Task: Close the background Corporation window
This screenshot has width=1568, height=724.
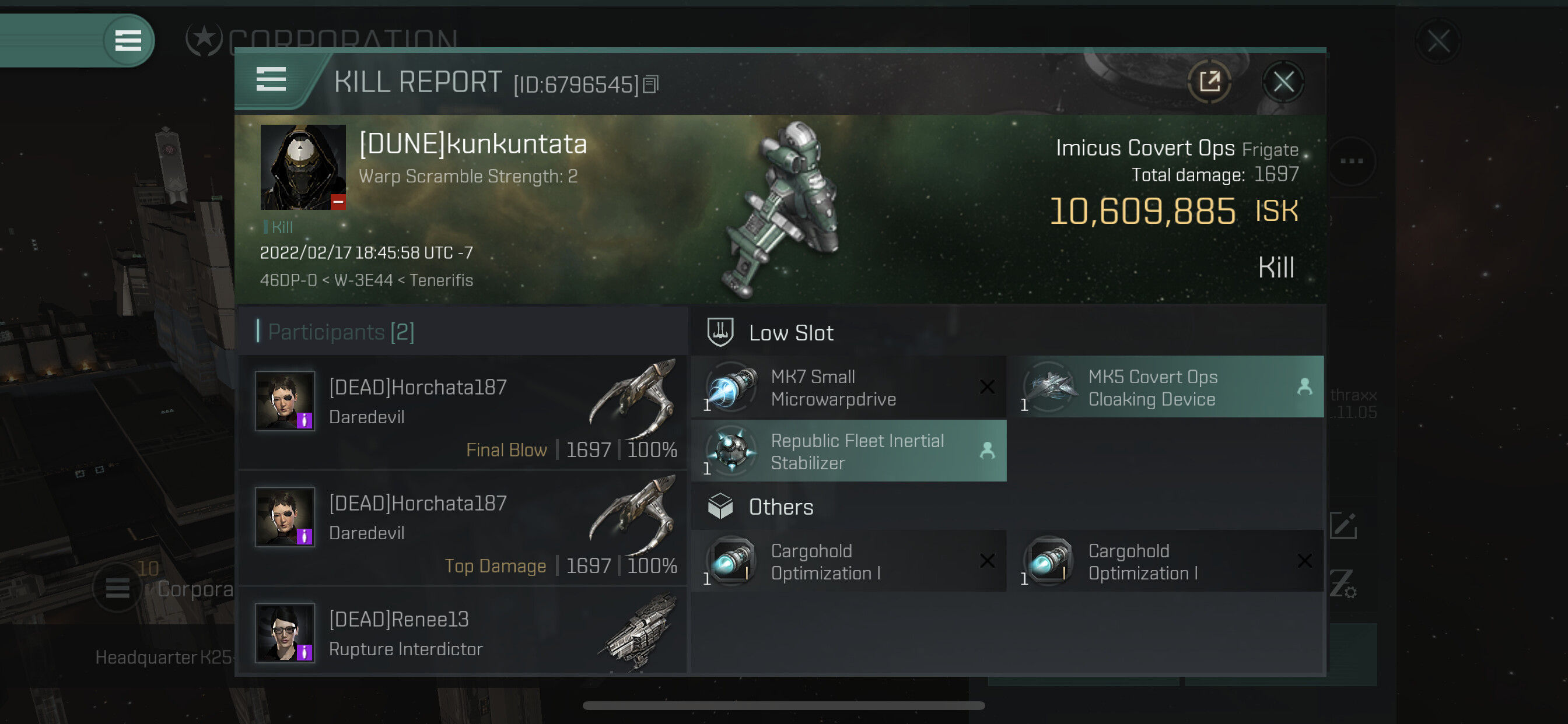Action: [x=1438, y=42]
